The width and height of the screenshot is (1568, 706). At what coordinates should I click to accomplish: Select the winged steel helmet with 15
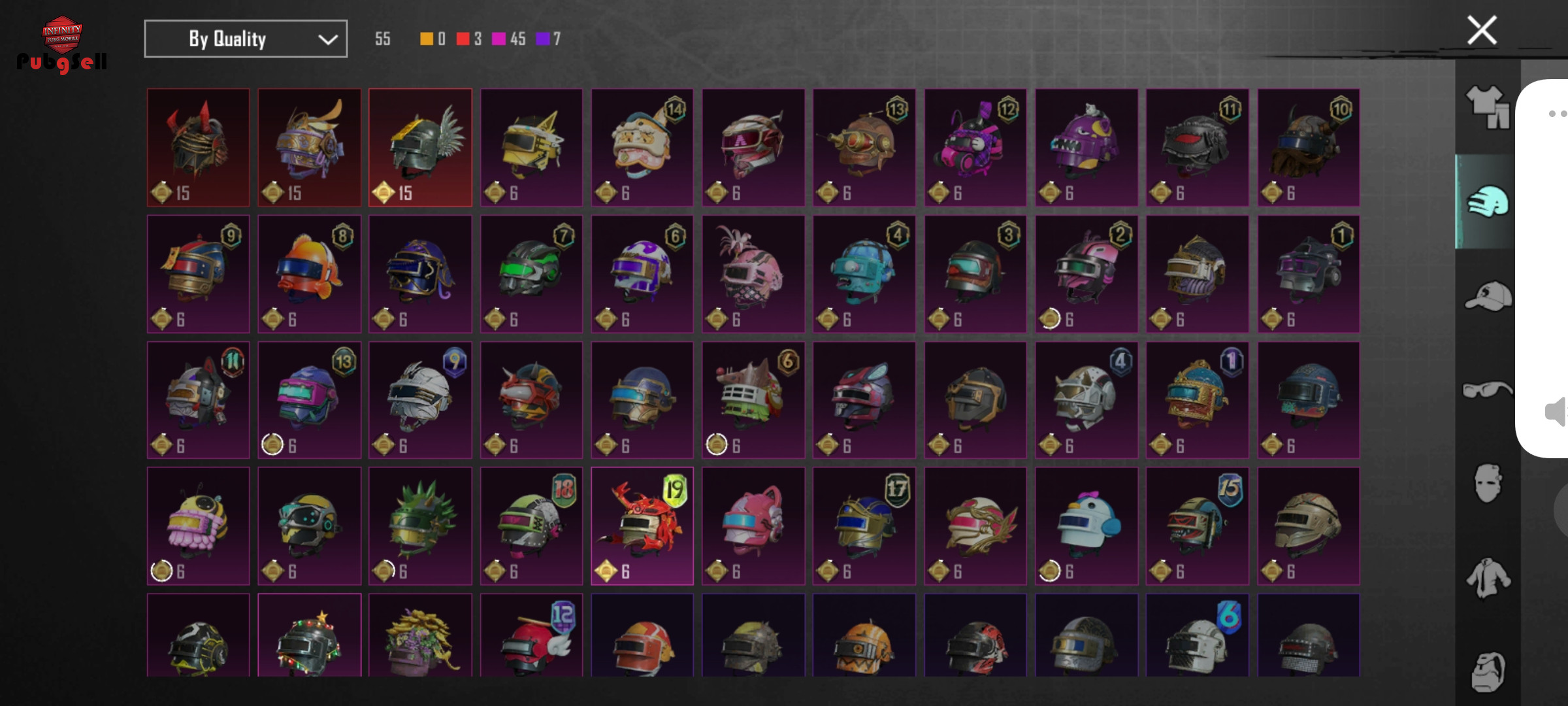pyautogui.click(x=420, y=148)
